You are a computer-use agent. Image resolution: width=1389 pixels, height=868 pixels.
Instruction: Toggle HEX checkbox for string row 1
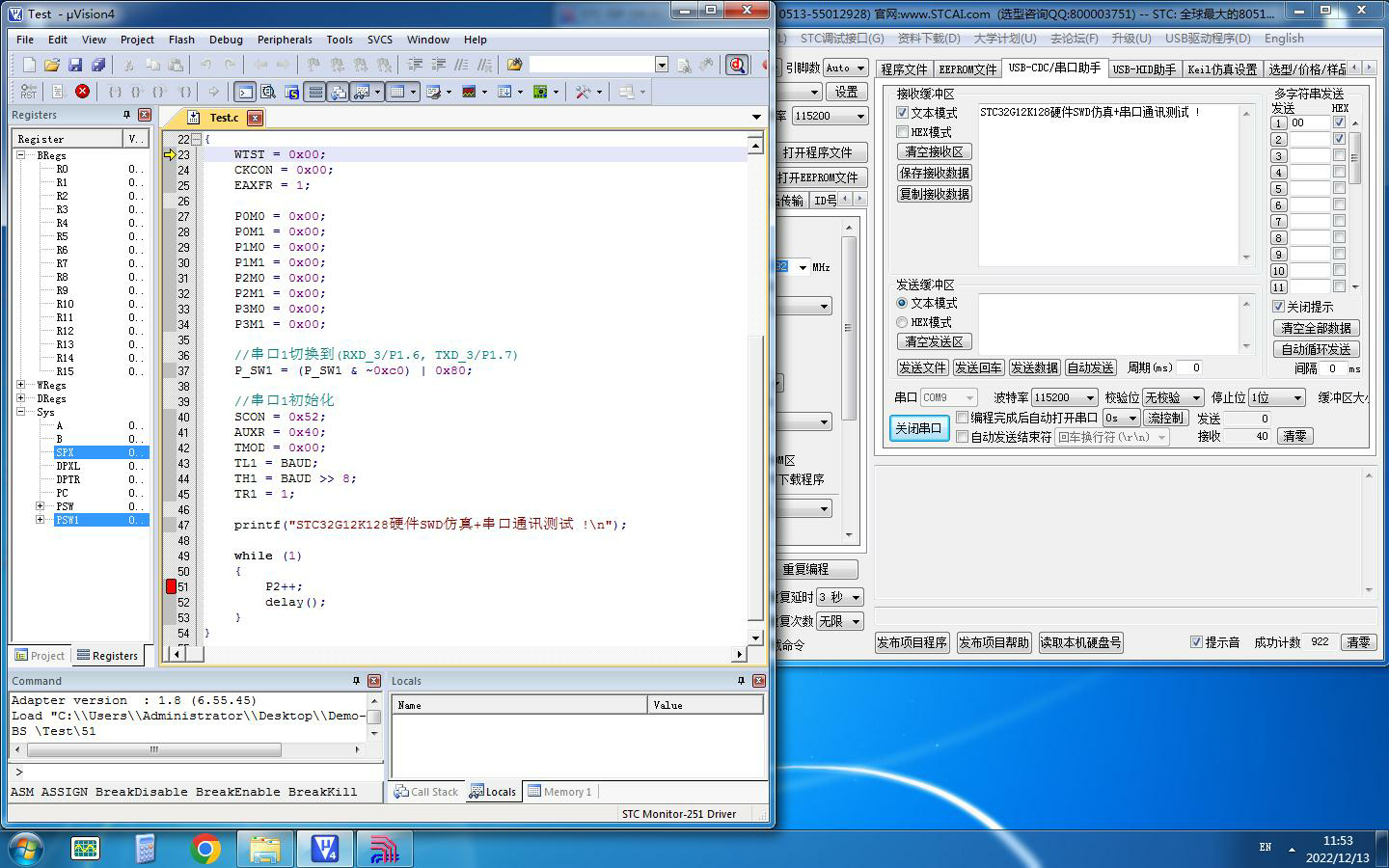point(1339,122)
